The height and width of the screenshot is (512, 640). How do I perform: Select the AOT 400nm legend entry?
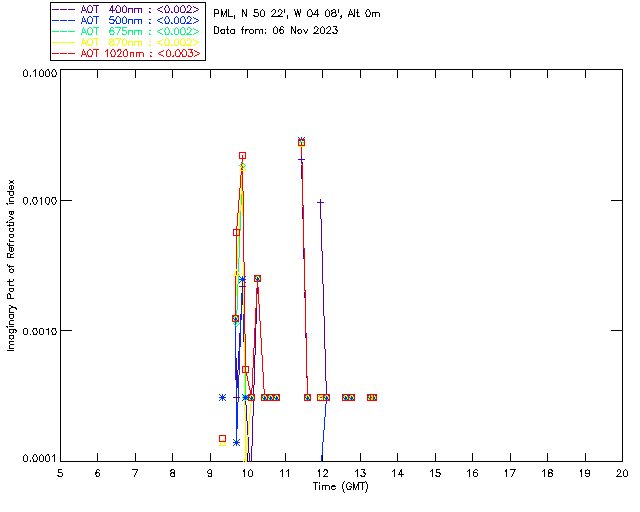click(x=127, y=9)
